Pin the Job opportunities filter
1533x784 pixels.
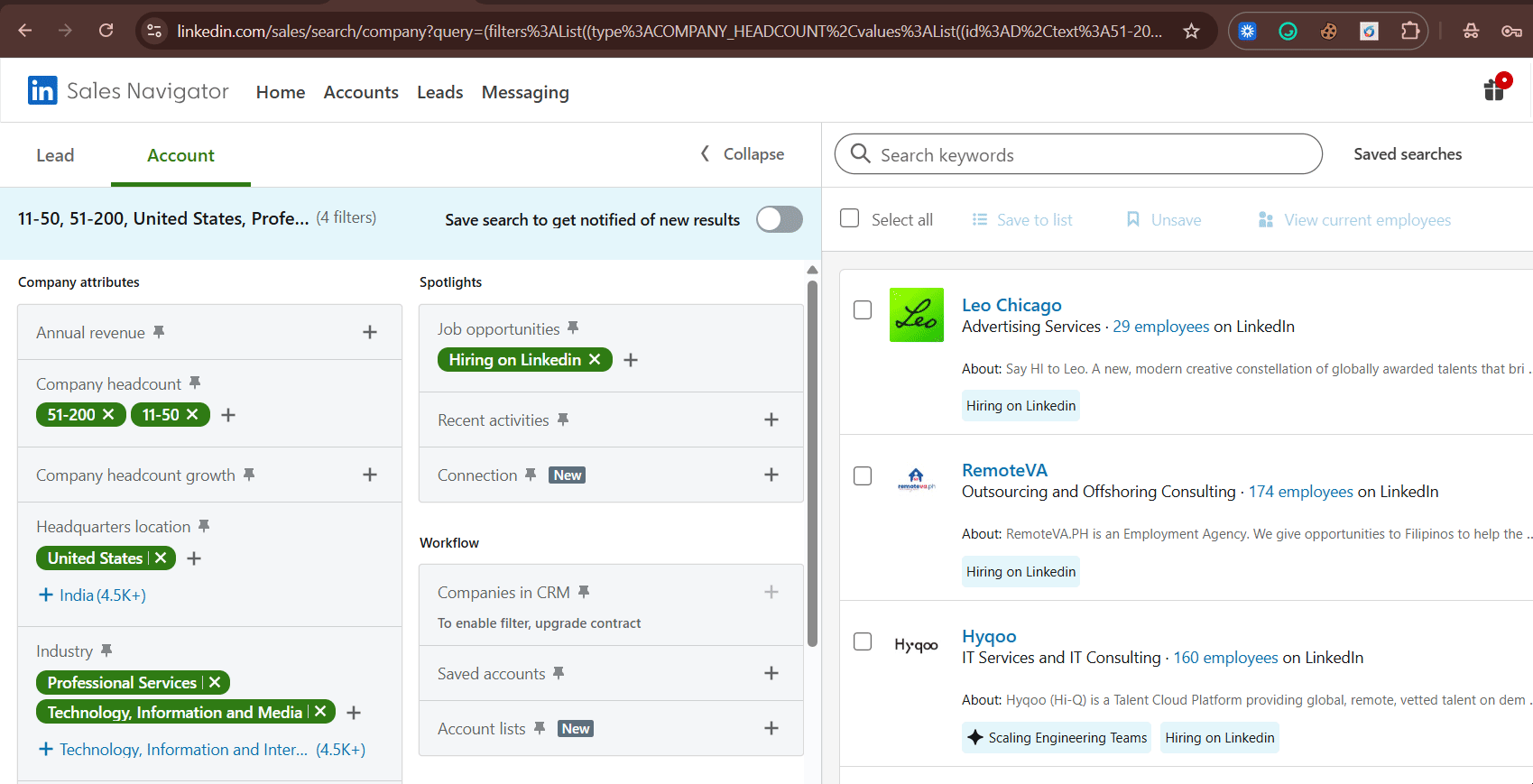click(x=573, y=328)
